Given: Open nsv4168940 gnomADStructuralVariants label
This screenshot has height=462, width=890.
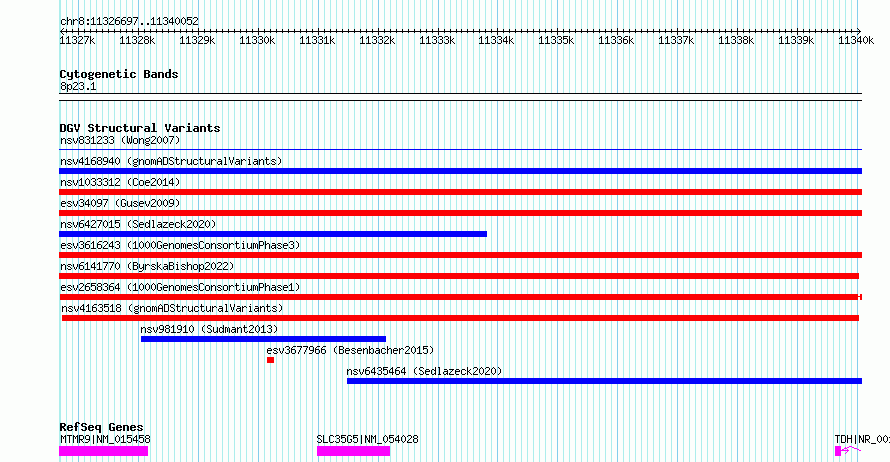Looking at the screenshot, I should pos(171,161).
